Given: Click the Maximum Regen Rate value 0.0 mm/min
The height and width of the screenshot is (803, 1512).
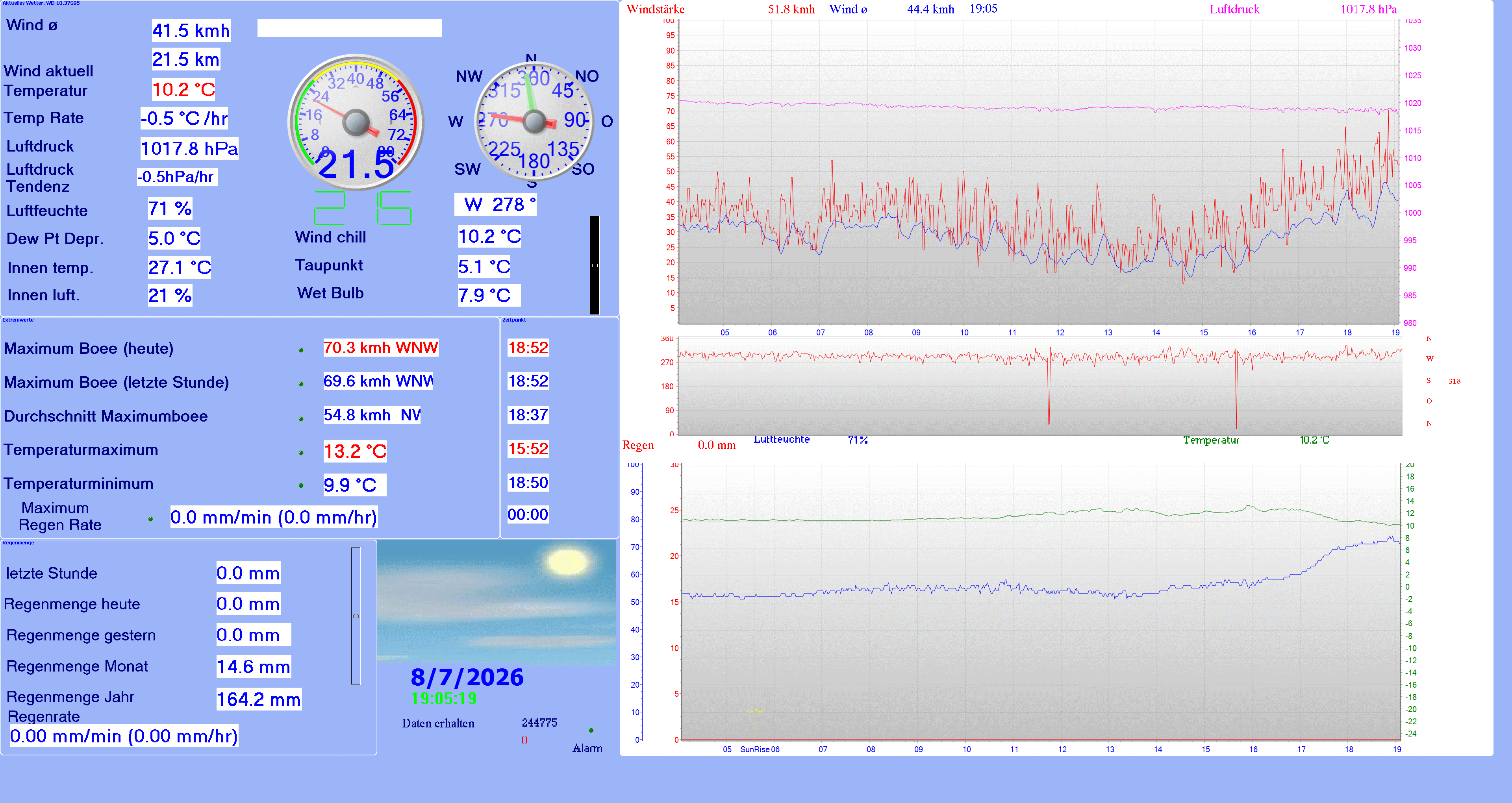Looking at the screenshot, I should coord(274,517).
